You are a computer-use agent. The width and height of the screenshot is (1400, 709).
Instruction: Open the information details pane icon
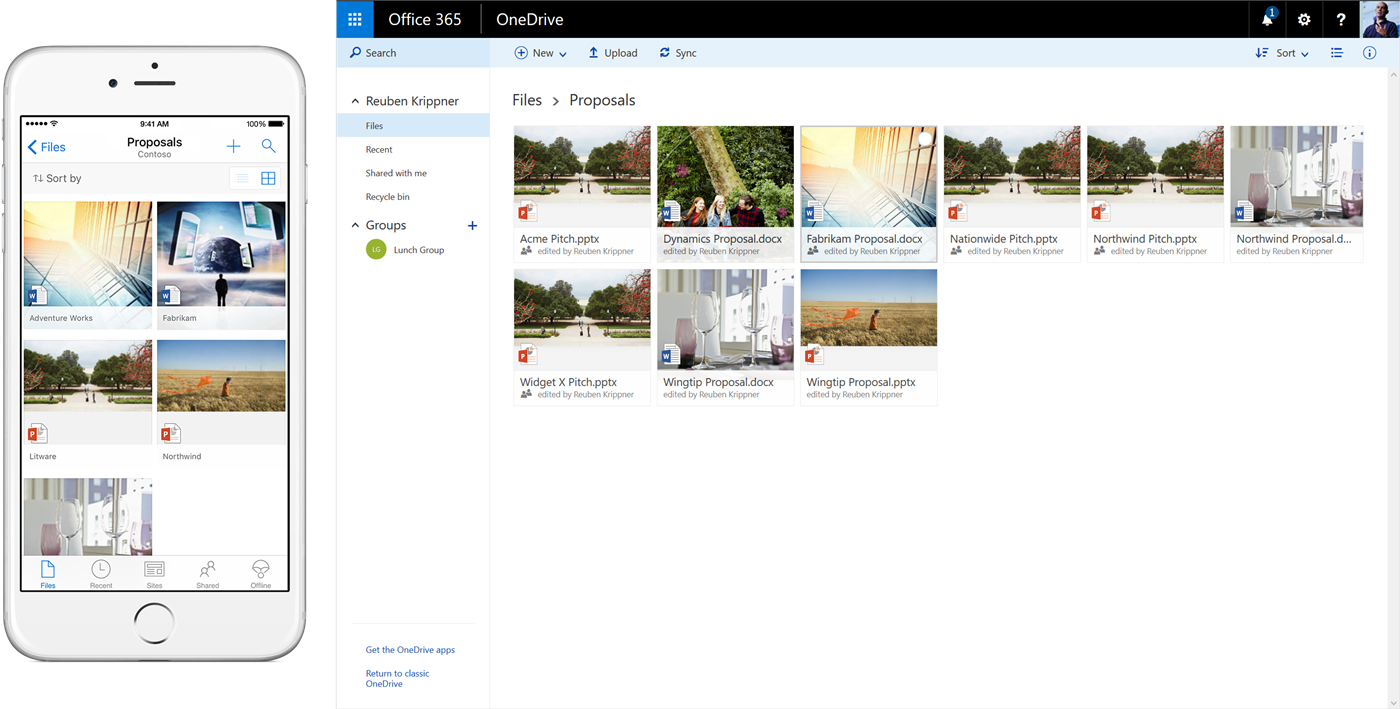pos(1369,53)
